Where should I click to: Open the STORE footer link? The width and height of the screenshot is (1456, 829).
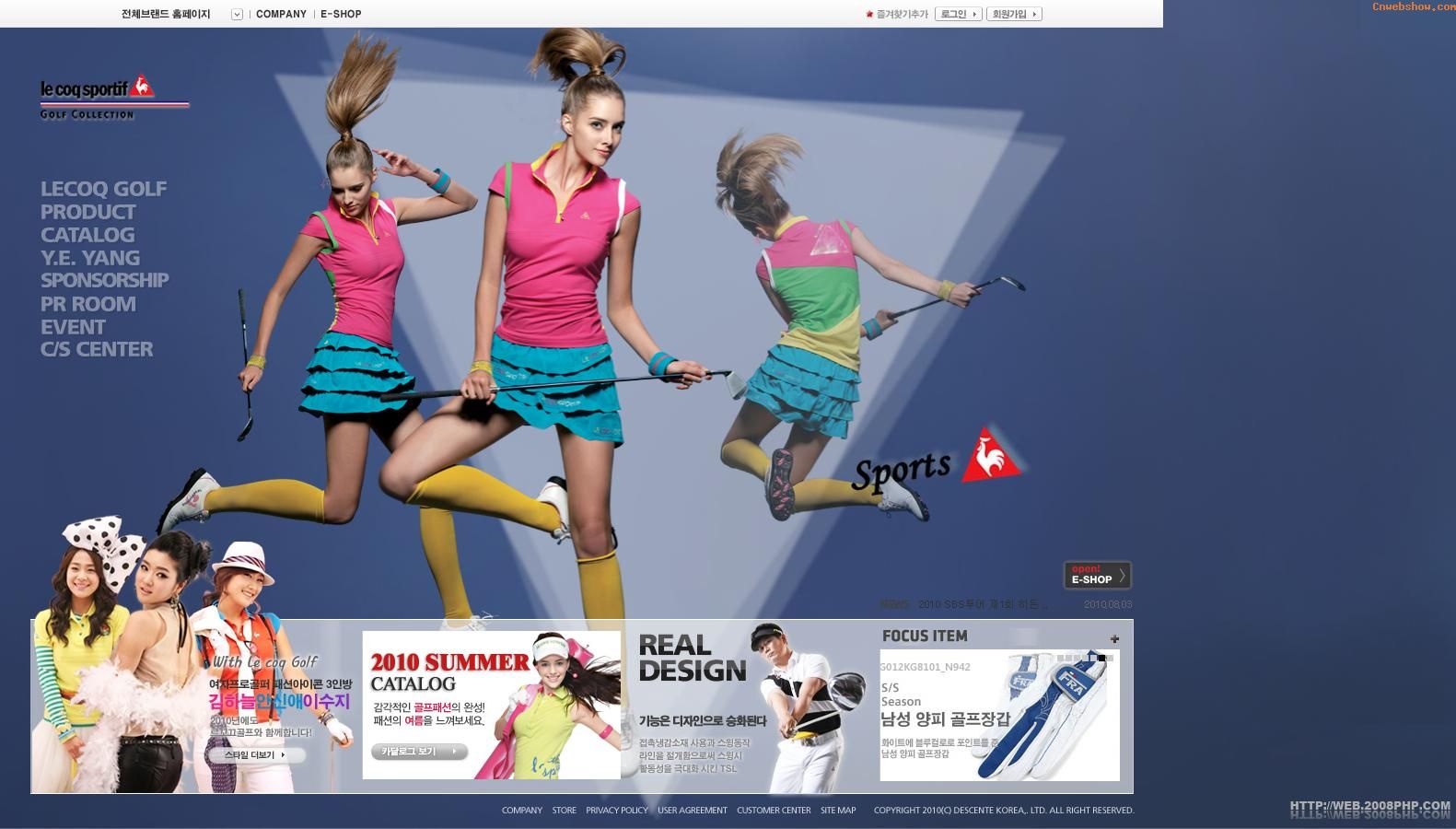[x=565, y=811]
